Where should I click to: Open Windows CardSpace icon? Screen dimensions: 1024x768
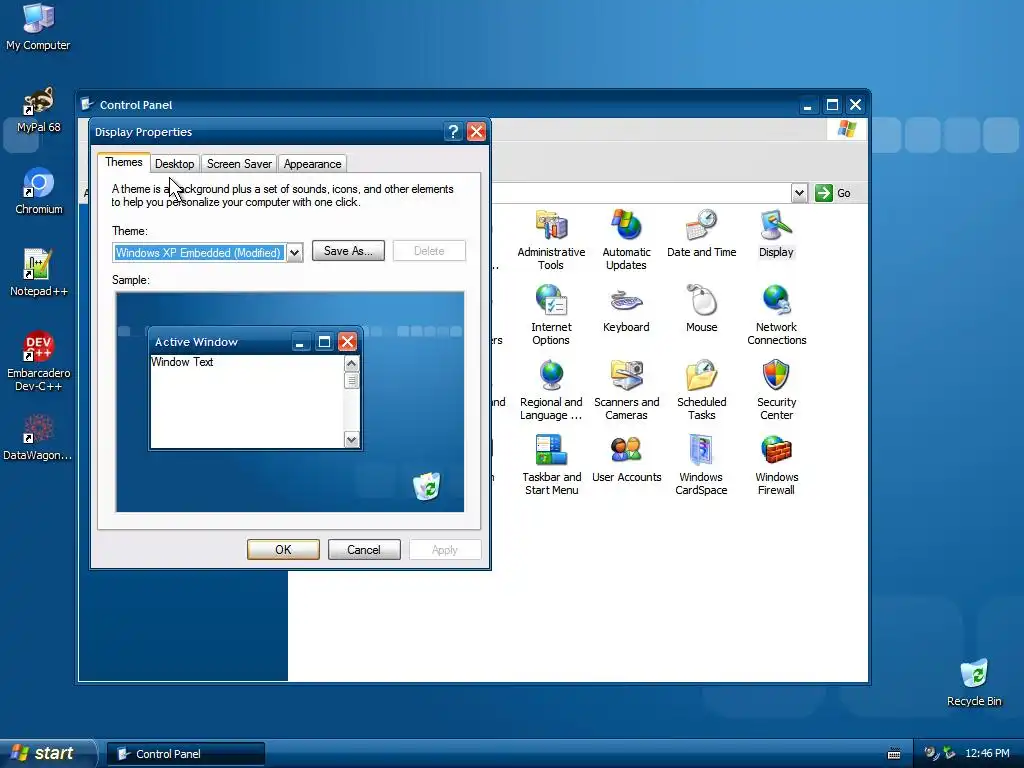(701, 465)
